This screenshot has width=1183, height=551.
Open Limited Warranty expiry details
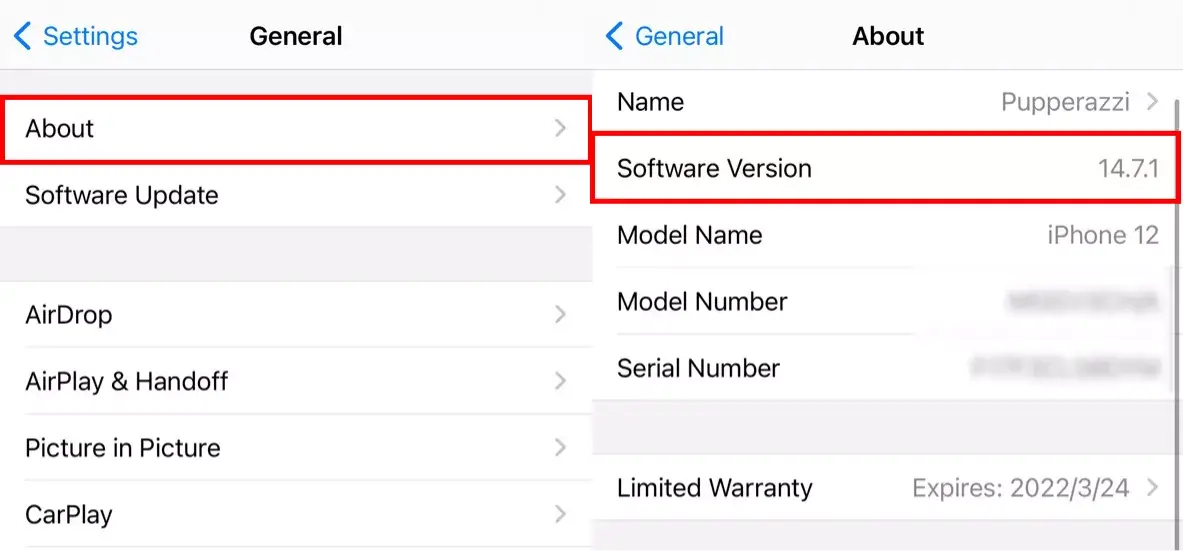[x=1020, y=488]
